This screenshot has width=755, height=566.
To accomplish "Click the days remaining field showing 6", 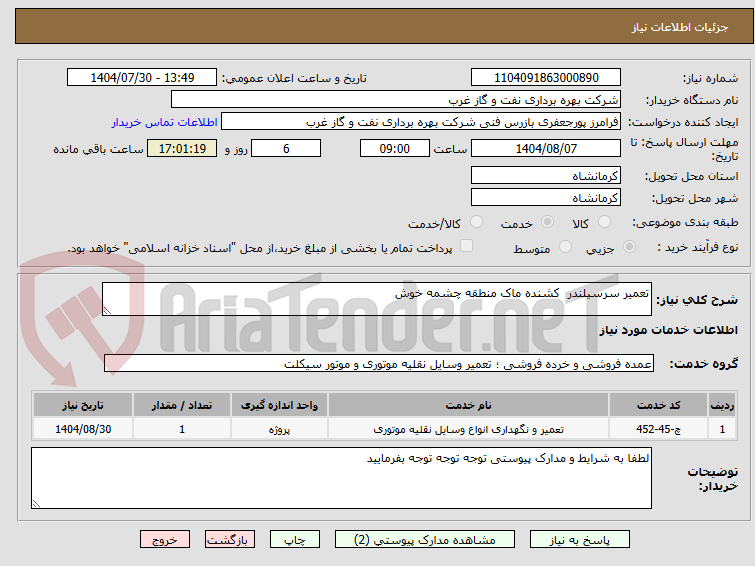I will click(x=286, y=148).
